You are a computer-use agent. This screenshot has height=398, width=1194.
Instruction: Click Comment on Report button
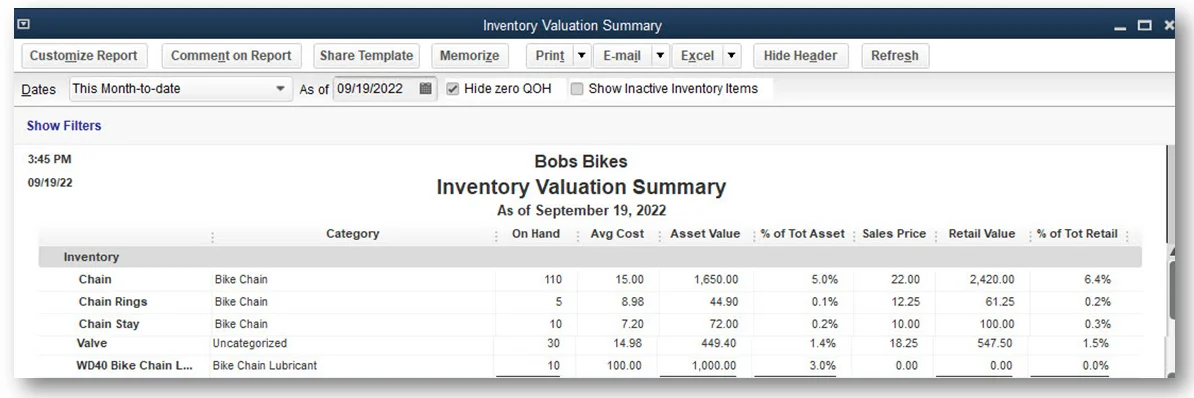[x=231, y=56]
